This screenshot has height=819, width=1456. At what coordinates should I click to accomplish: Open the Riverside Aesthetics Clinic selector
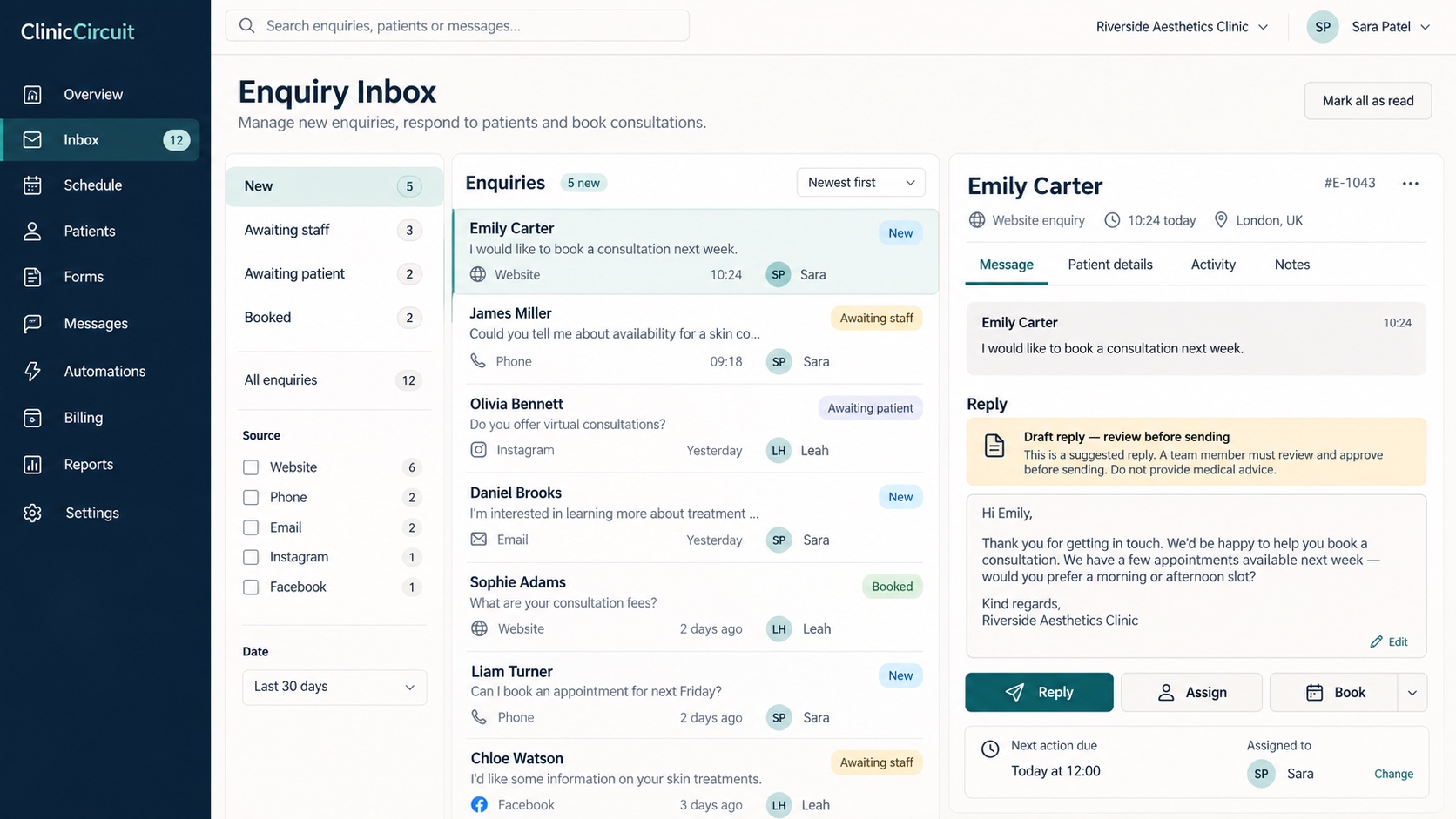1182,27
